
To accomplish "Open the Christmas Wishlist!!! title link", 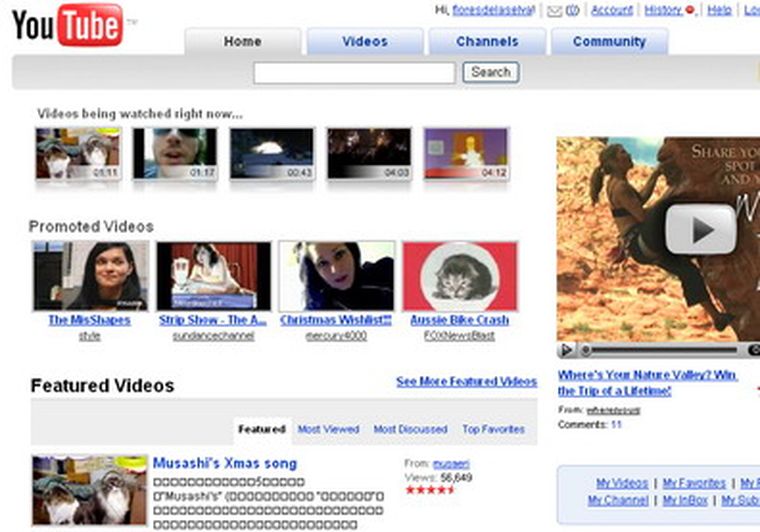I will pyautogui.click(x=336, y=320).
